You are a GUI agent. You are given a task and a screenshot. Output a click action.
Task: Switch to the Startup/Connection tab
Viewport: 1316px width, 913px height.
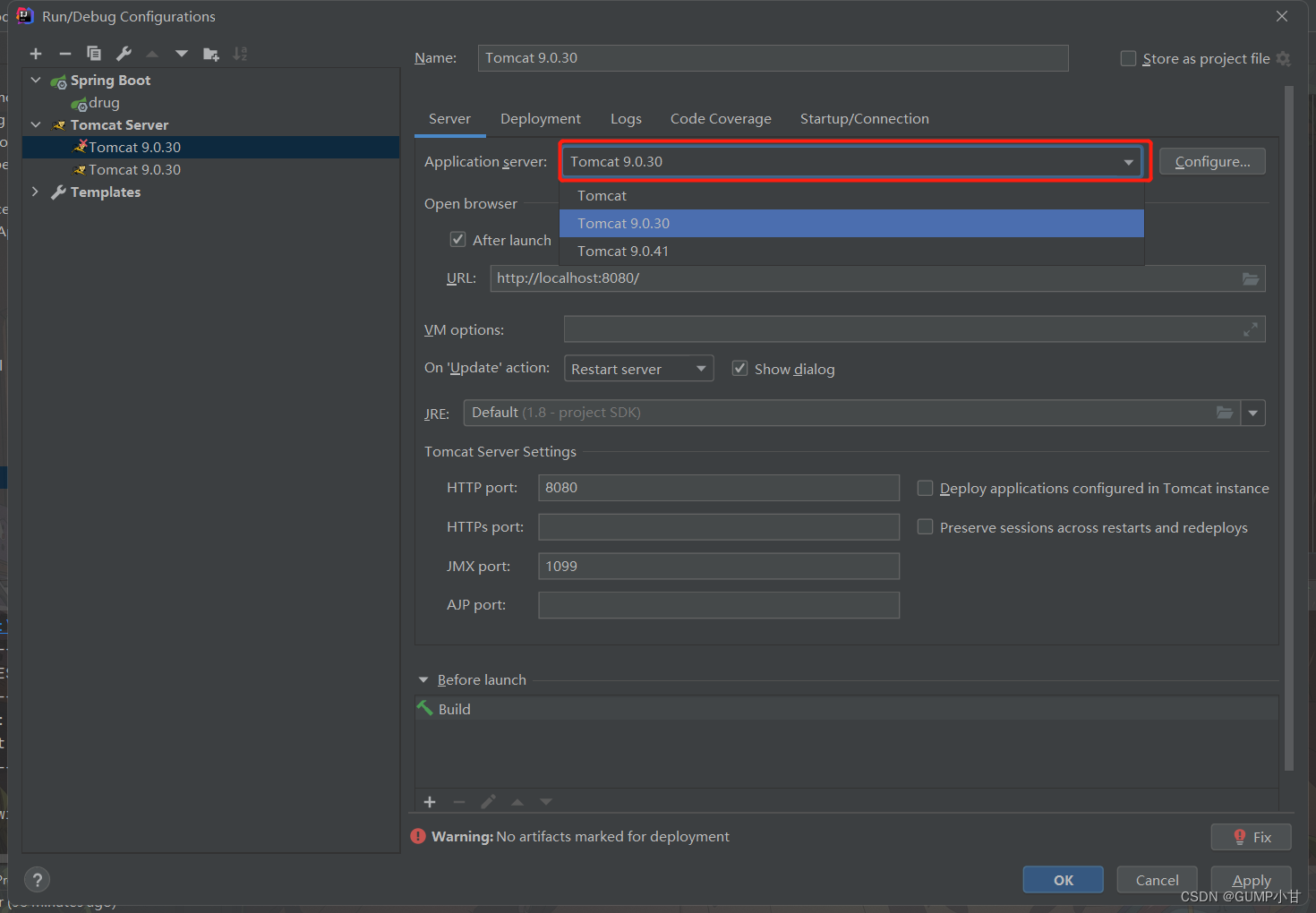865,118
